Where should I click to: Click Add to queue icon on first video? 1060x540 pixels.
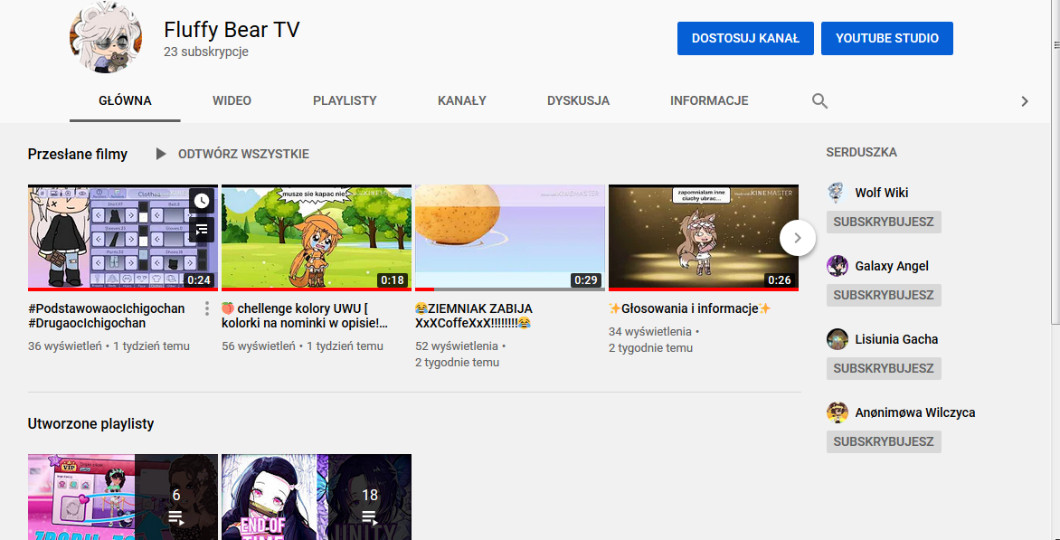pyautogui.click(x=202, y=229)
